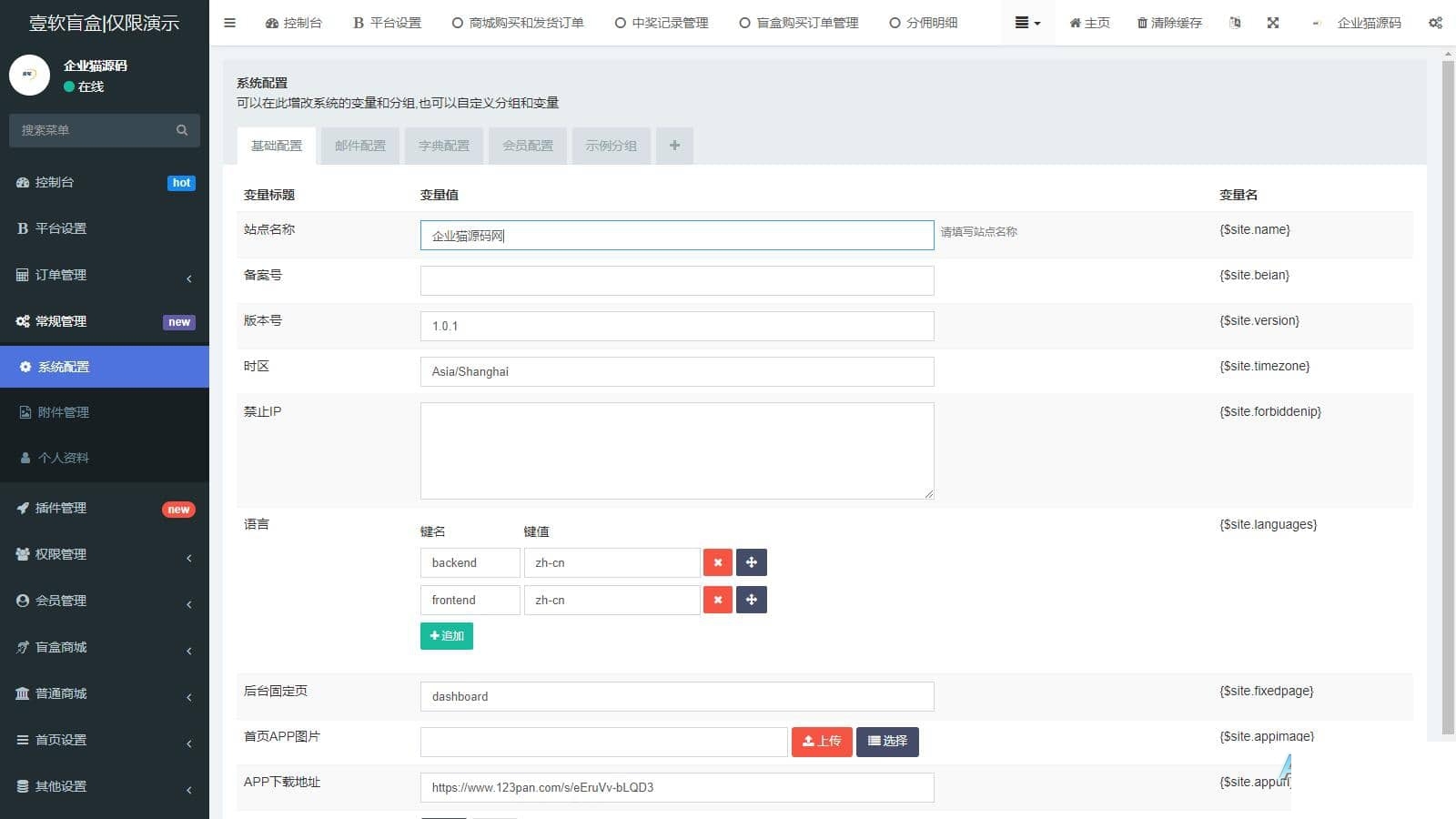Click the search magnifier icon in sidebar

182,130
